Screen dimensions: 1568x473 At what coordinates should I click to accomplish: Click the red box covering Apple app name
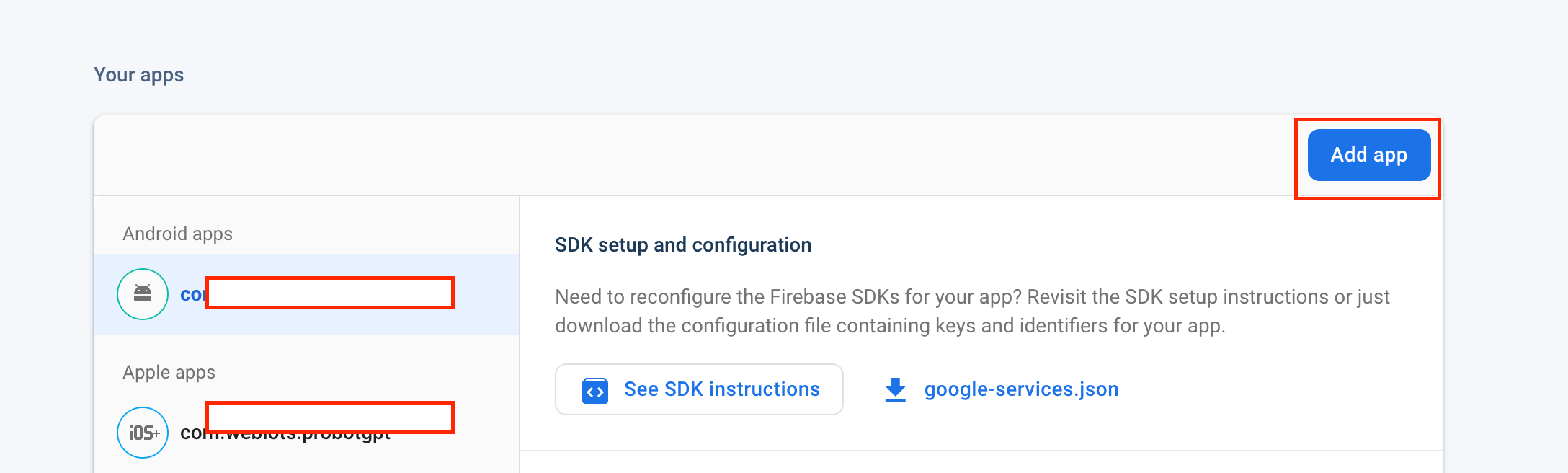pyautogui.click(x=329, y=415)
